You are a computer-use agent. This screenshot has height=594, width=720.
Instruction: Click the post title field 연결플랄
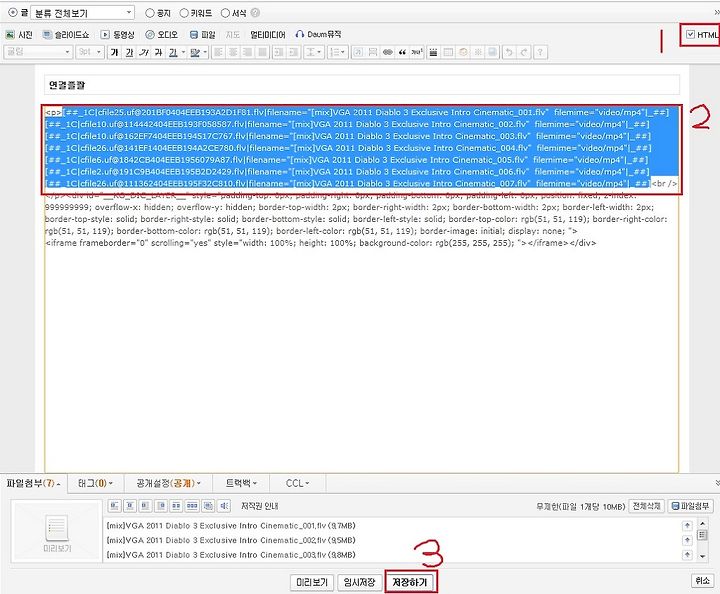pyautogui.click(x=362, y=85)
